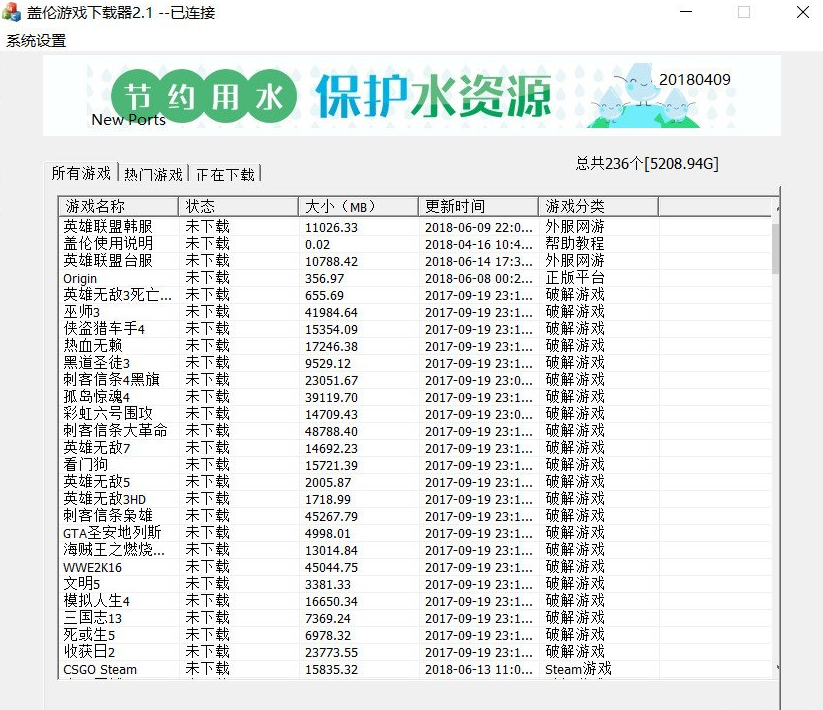Viewport: 823px width, 710px height.
Task: Switch to the 所有游戏 tab
Action: [81, 173]
